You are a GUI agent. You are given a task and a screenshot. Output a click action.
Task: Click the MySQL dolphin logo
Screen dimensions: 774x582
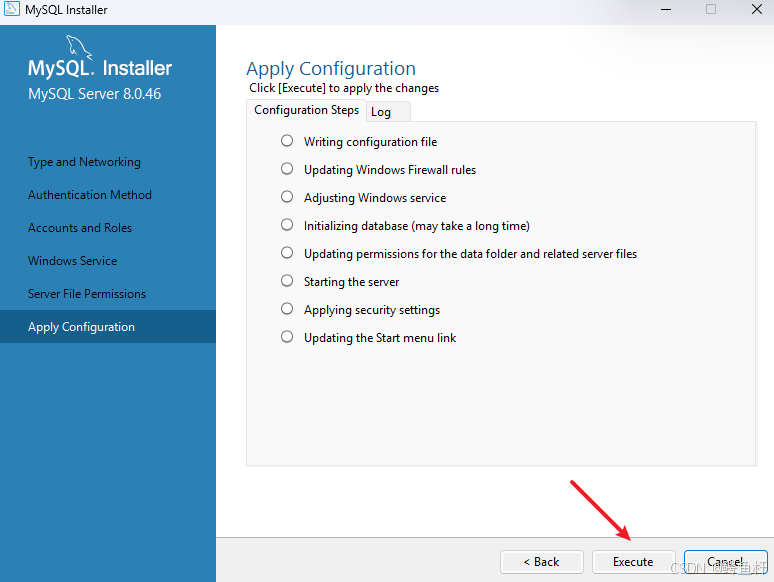(x=79, y=47)
